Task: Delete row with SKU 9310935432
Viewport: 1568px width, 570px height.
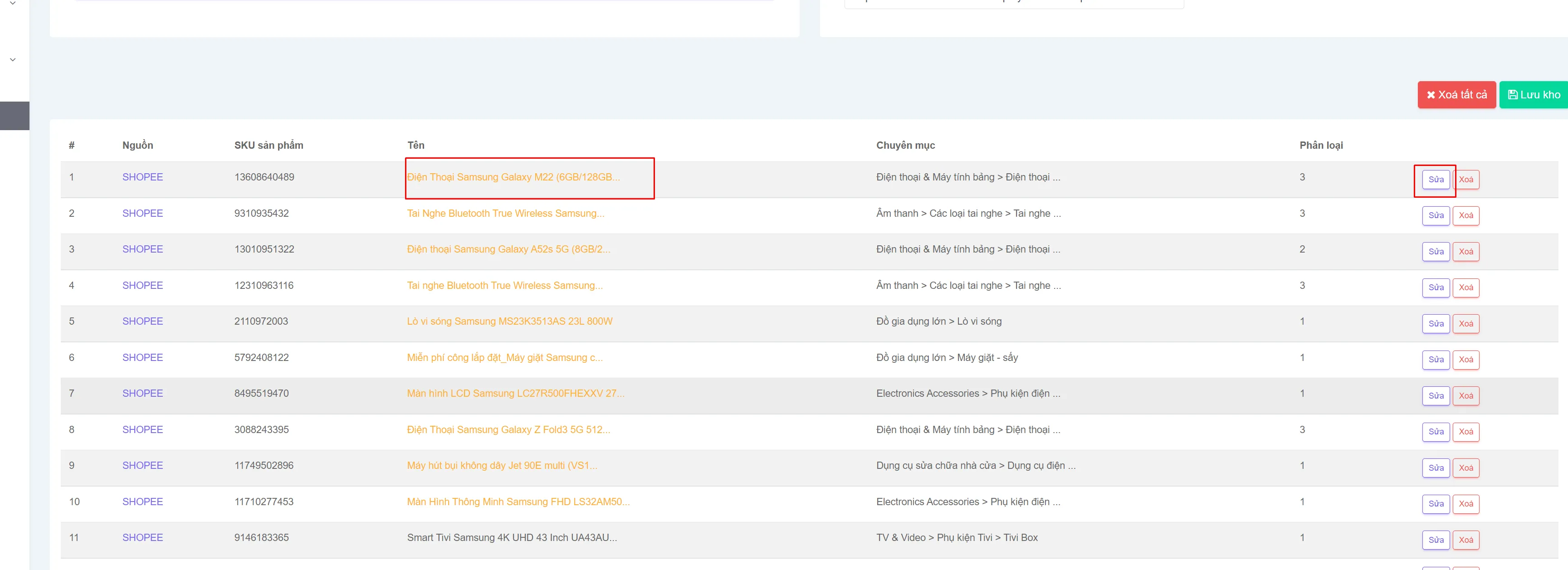Action: click(x=1466, y=215)
